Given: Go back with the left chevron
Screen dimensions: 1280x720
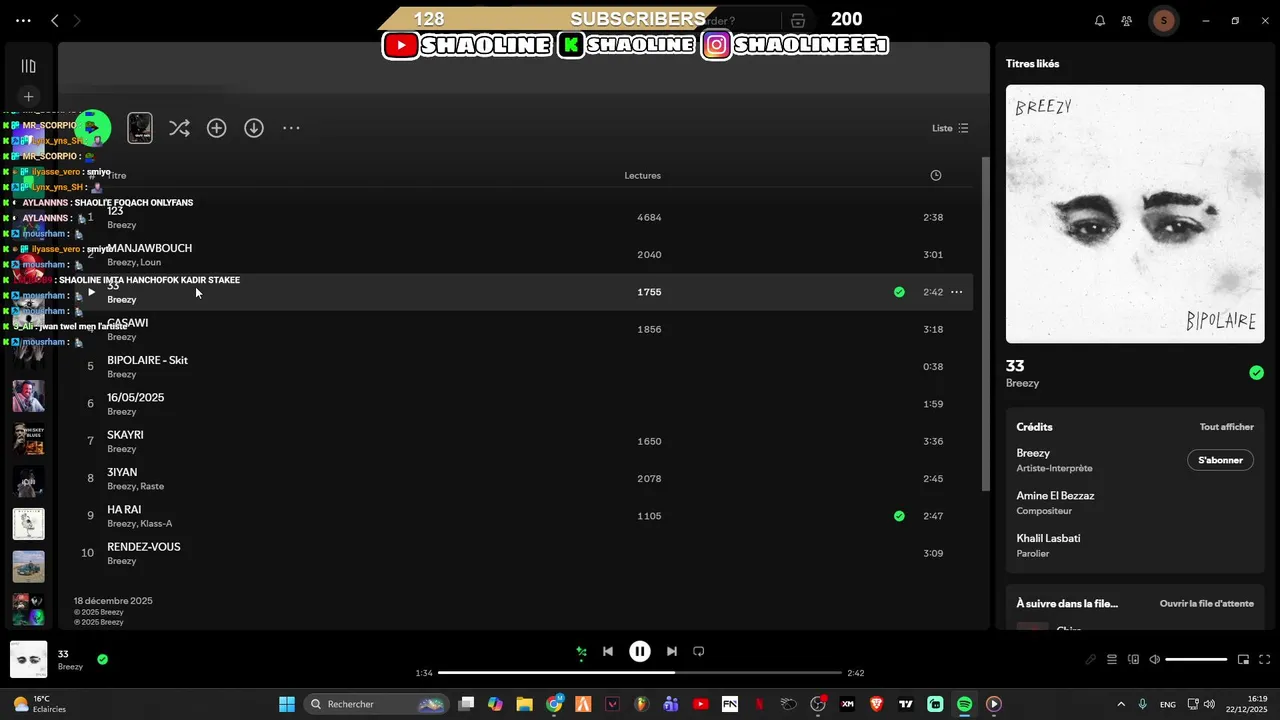Looking at the screenshot, I should (55, 20).
